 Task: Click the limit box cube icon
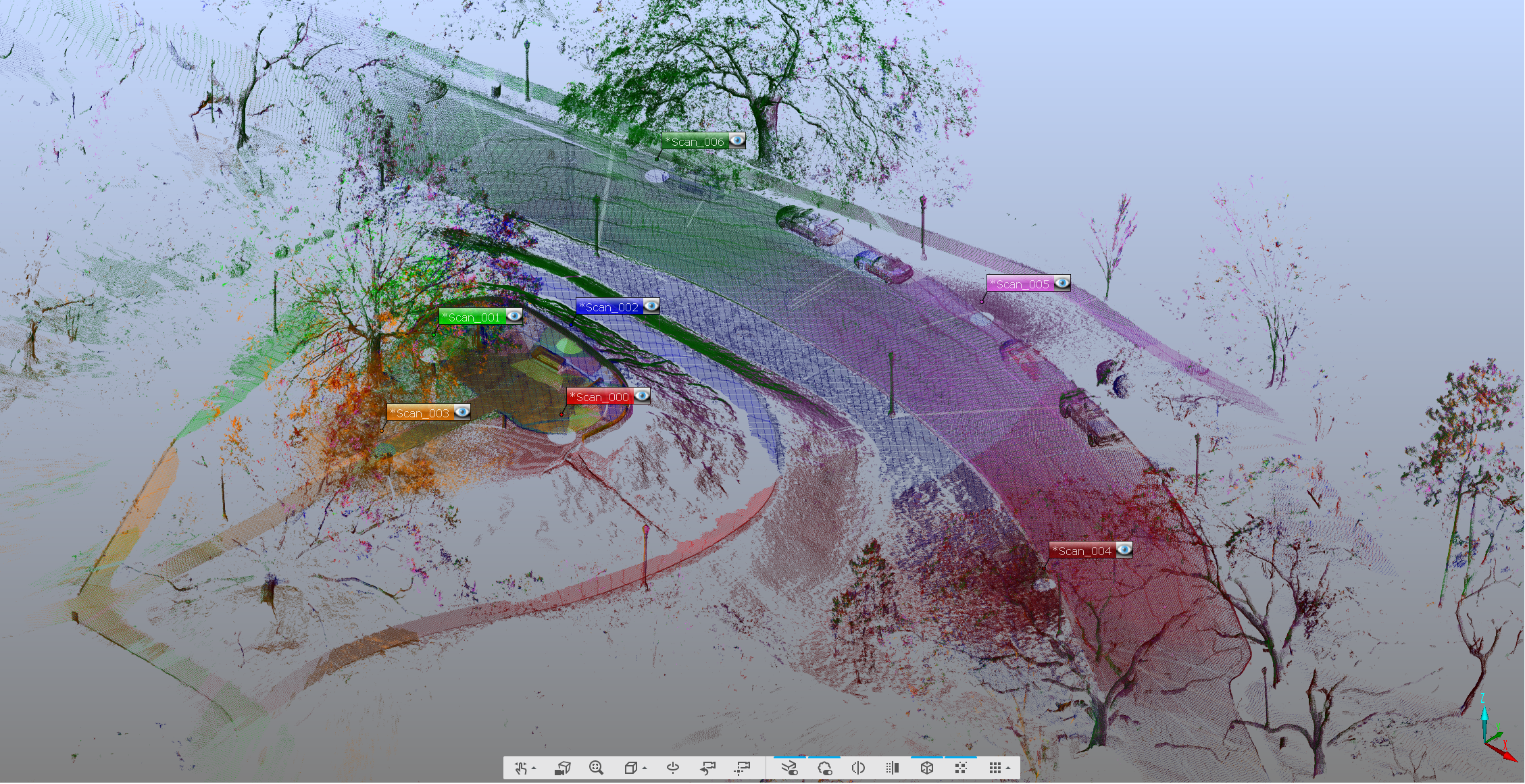[927, 768]
